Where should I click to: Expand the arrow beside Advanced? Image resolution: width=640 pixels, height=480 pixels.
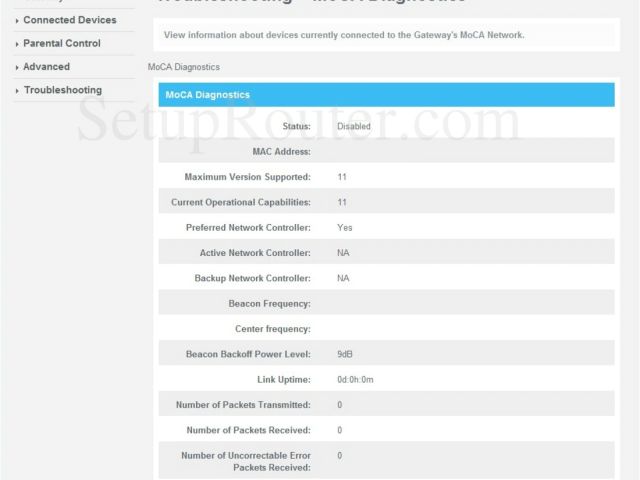17,67
